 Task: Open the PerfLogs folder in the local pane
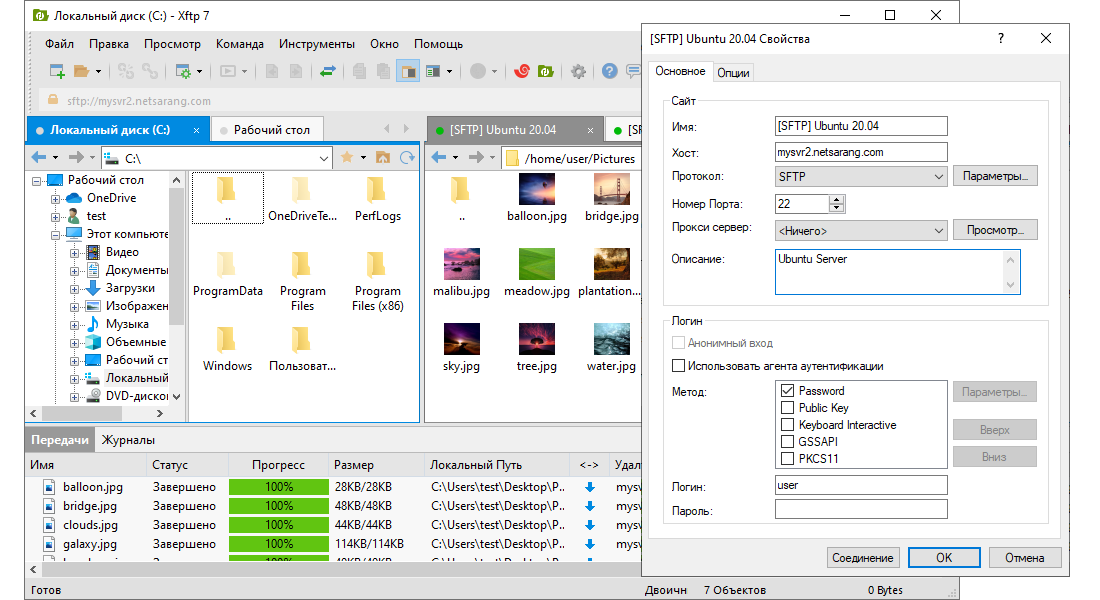coord(377,199)
